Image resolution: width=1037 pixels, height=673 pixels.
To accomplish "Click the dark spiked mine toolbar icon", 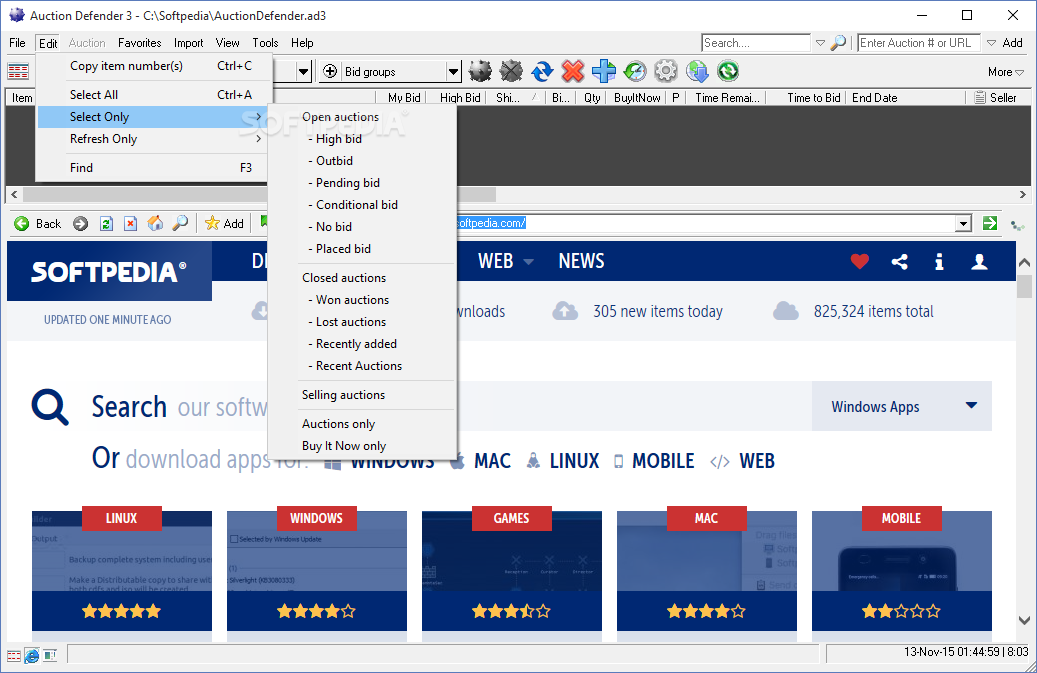I will [x=480, y=71].
